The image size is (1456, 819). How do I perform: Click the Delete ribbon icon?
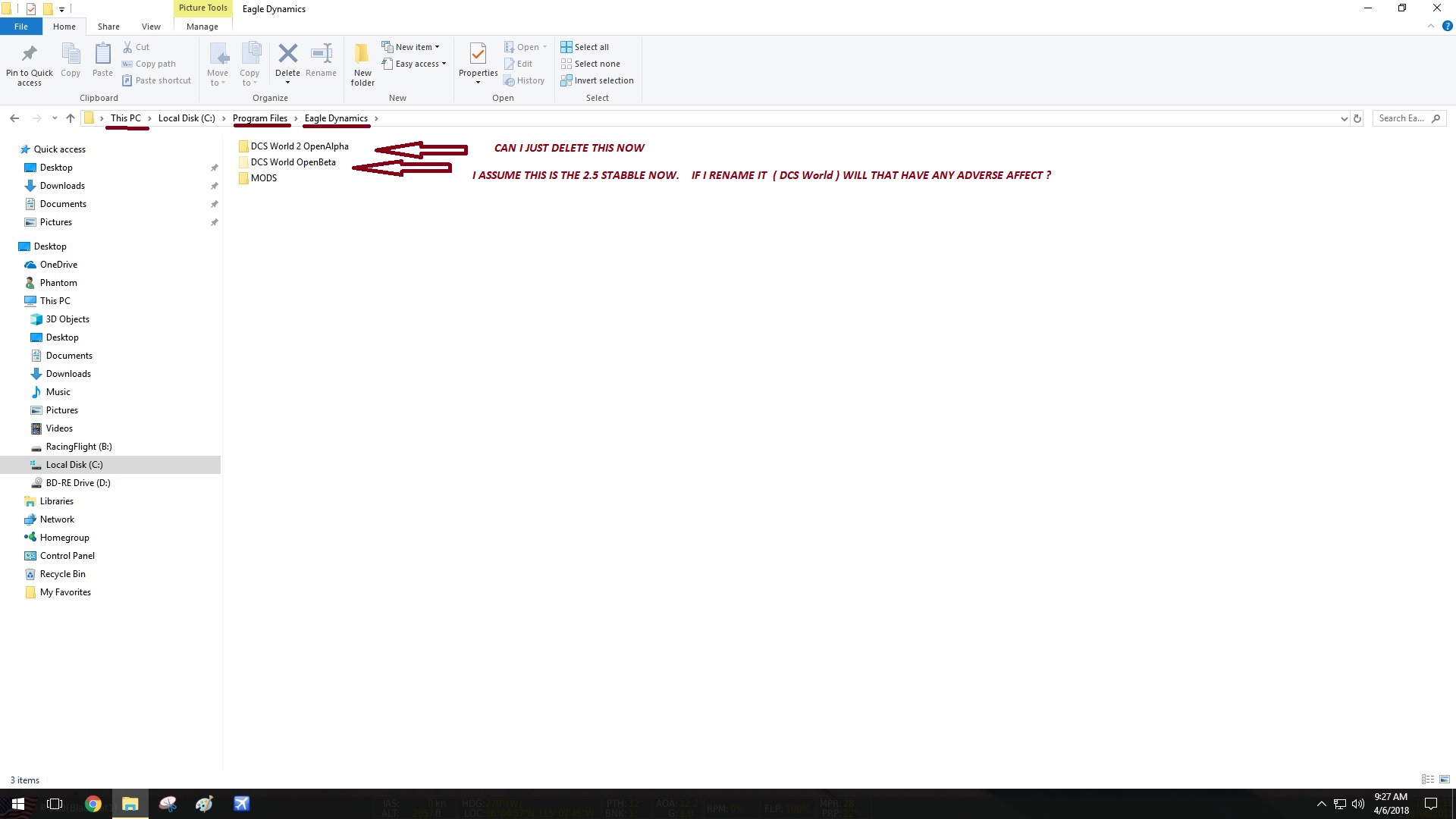287,54
